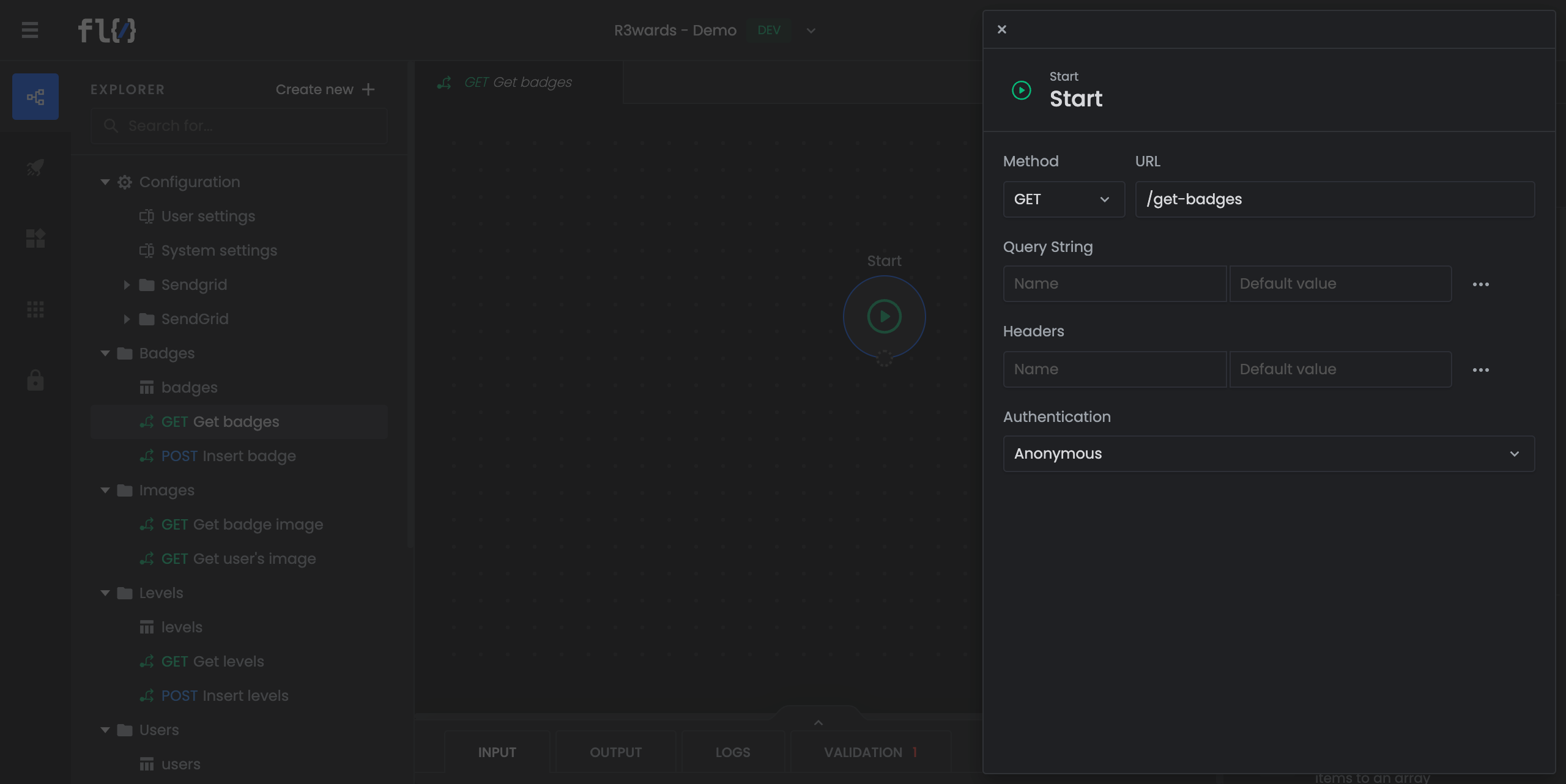Open the environment DEV dropdown chevron
The height and width of the screenshot is (784, 1566).
coord(811,31)
